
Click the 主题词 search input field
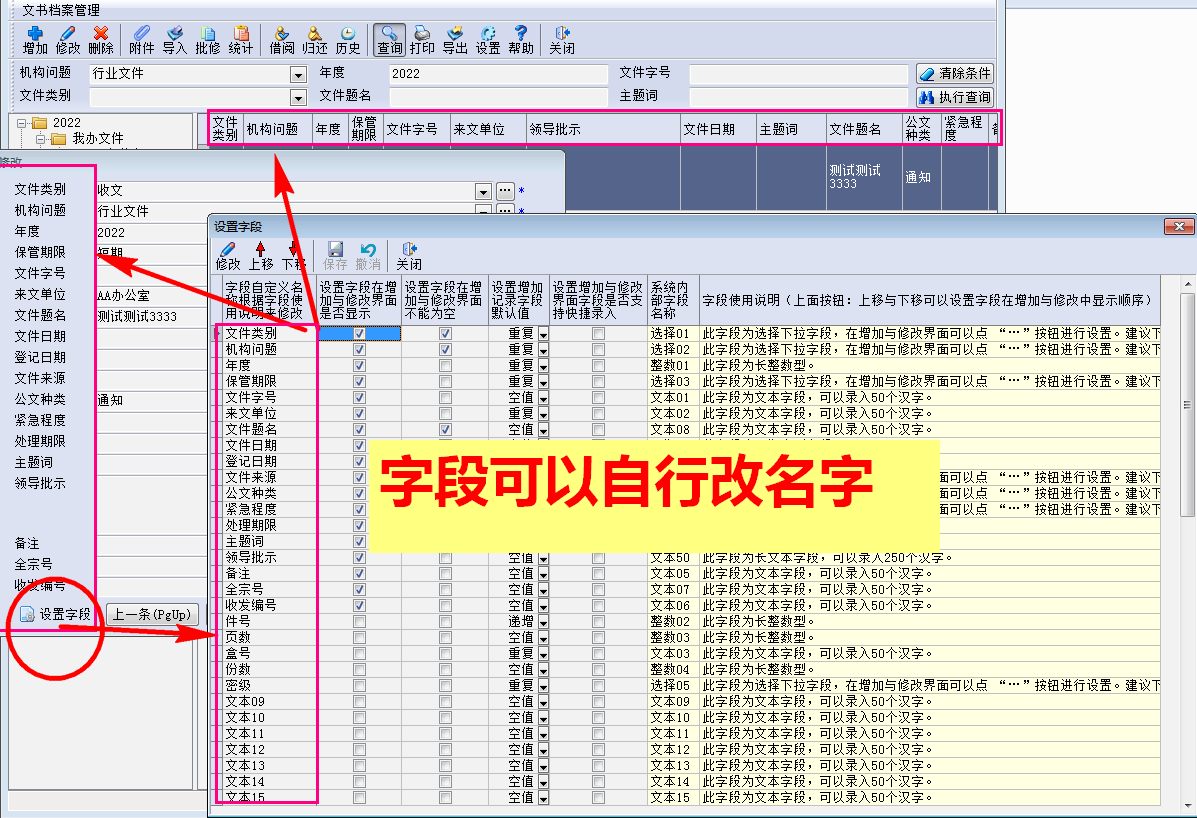click(798, 97)
